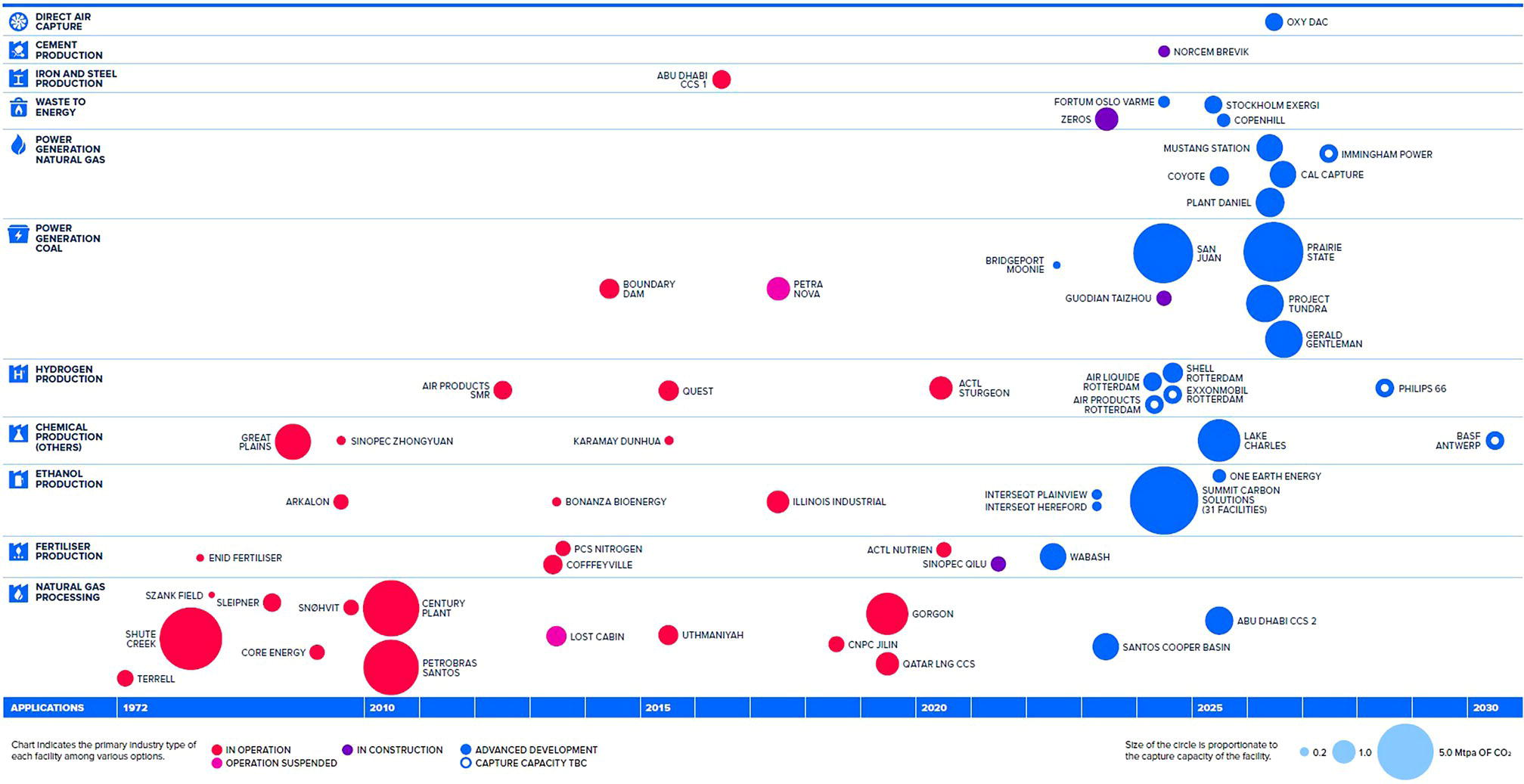This screenshot has height=784, width=1524.
Task: Click the Direct Air Capture snowflake icon
Action: [18, 21]
